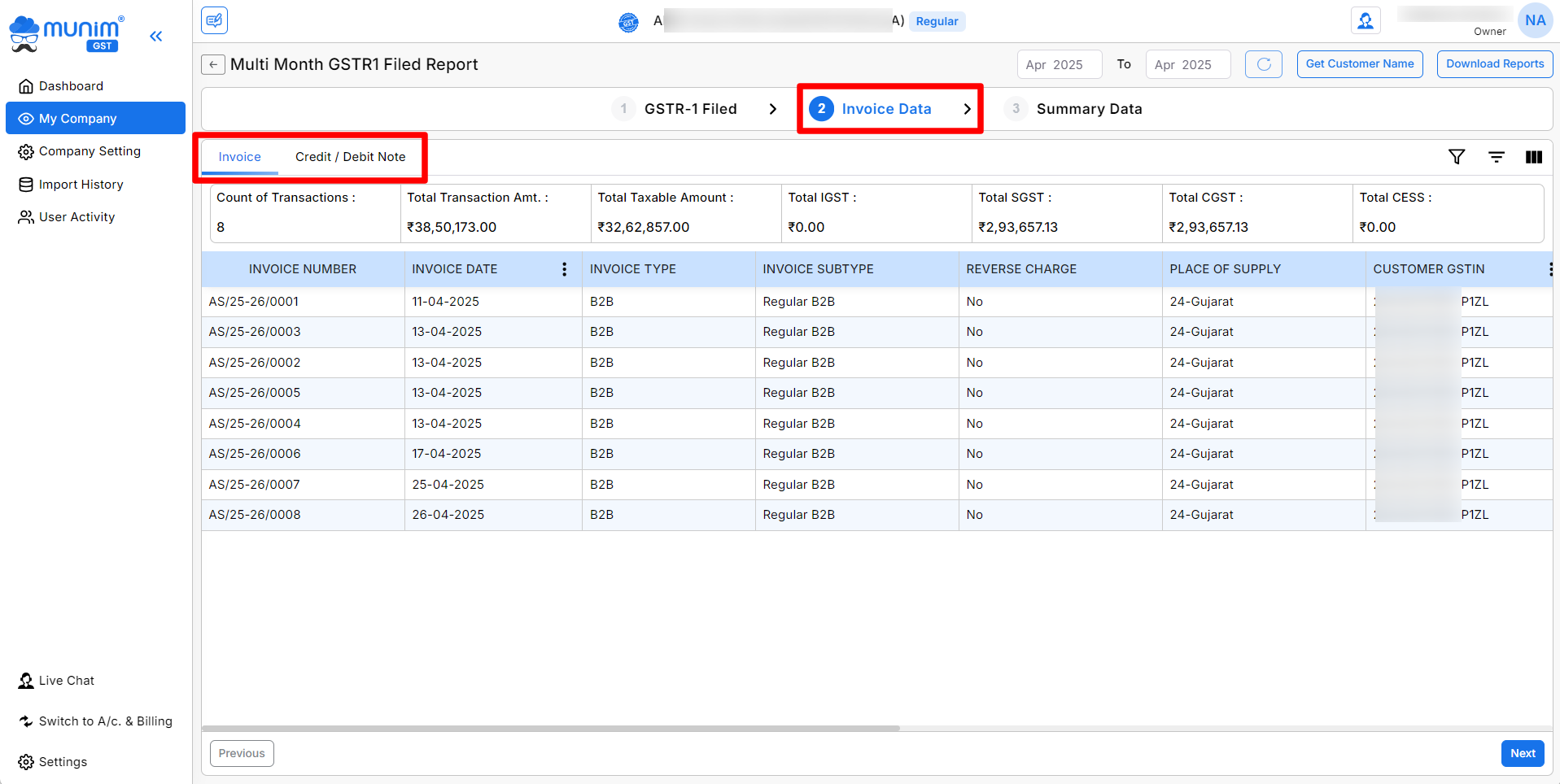Click the Get Customer Name button
Viewport: 1560px width, 784px height.
(1359, 64)
